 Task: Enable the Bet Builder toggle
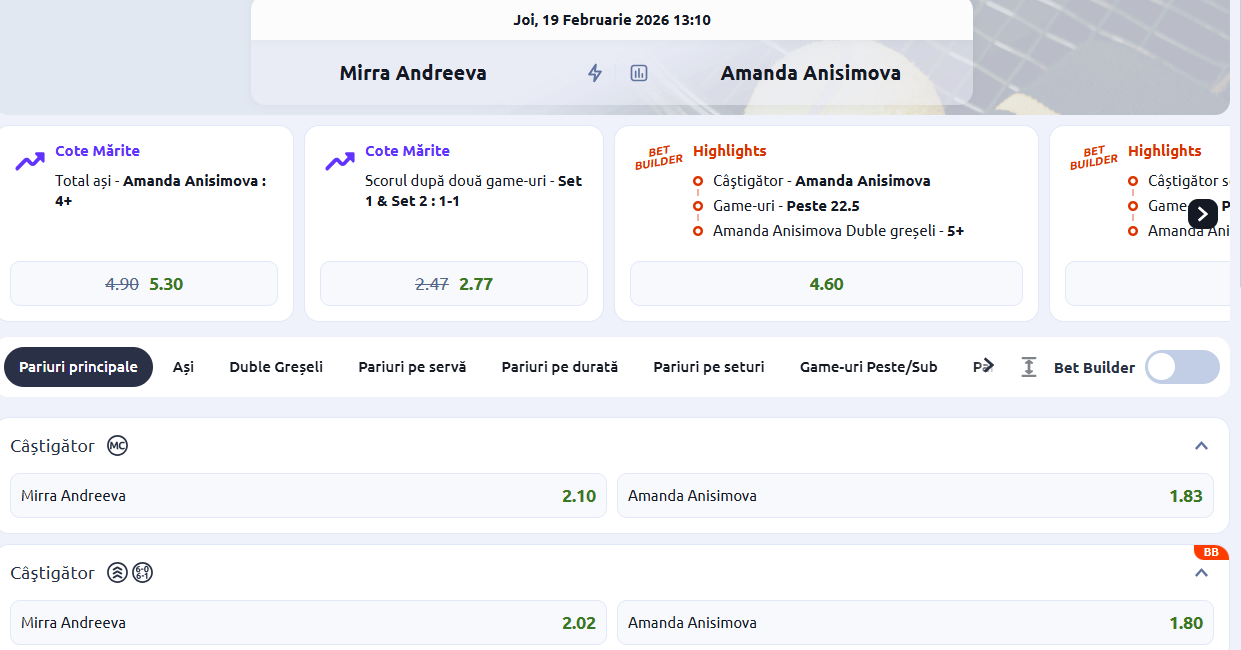tap(1182, 367)
